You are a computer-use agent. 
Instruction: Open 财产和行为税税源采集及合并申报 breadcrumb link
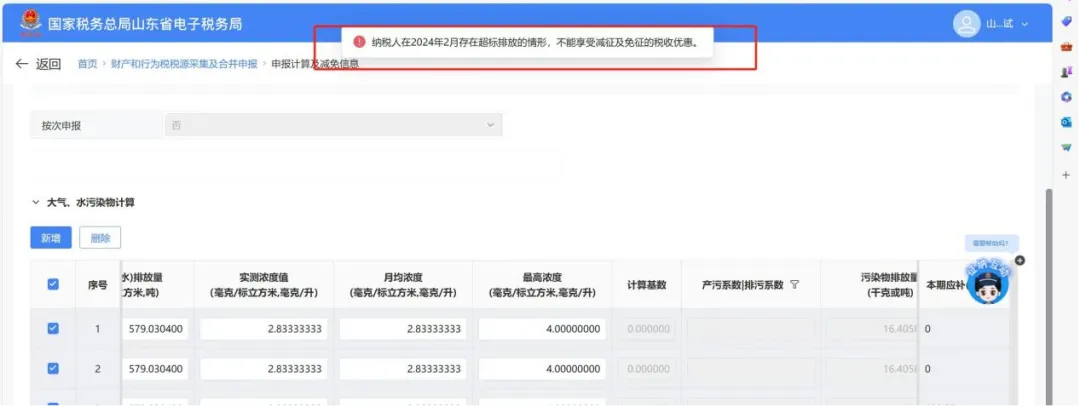[183, 64]
